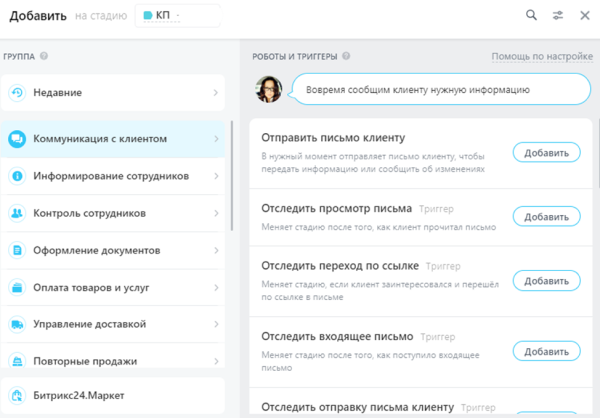Click the Информирование сотрудников info icon
Image resolution: width=600 pixels, height=418 pixels.
[x=17, y=176]
